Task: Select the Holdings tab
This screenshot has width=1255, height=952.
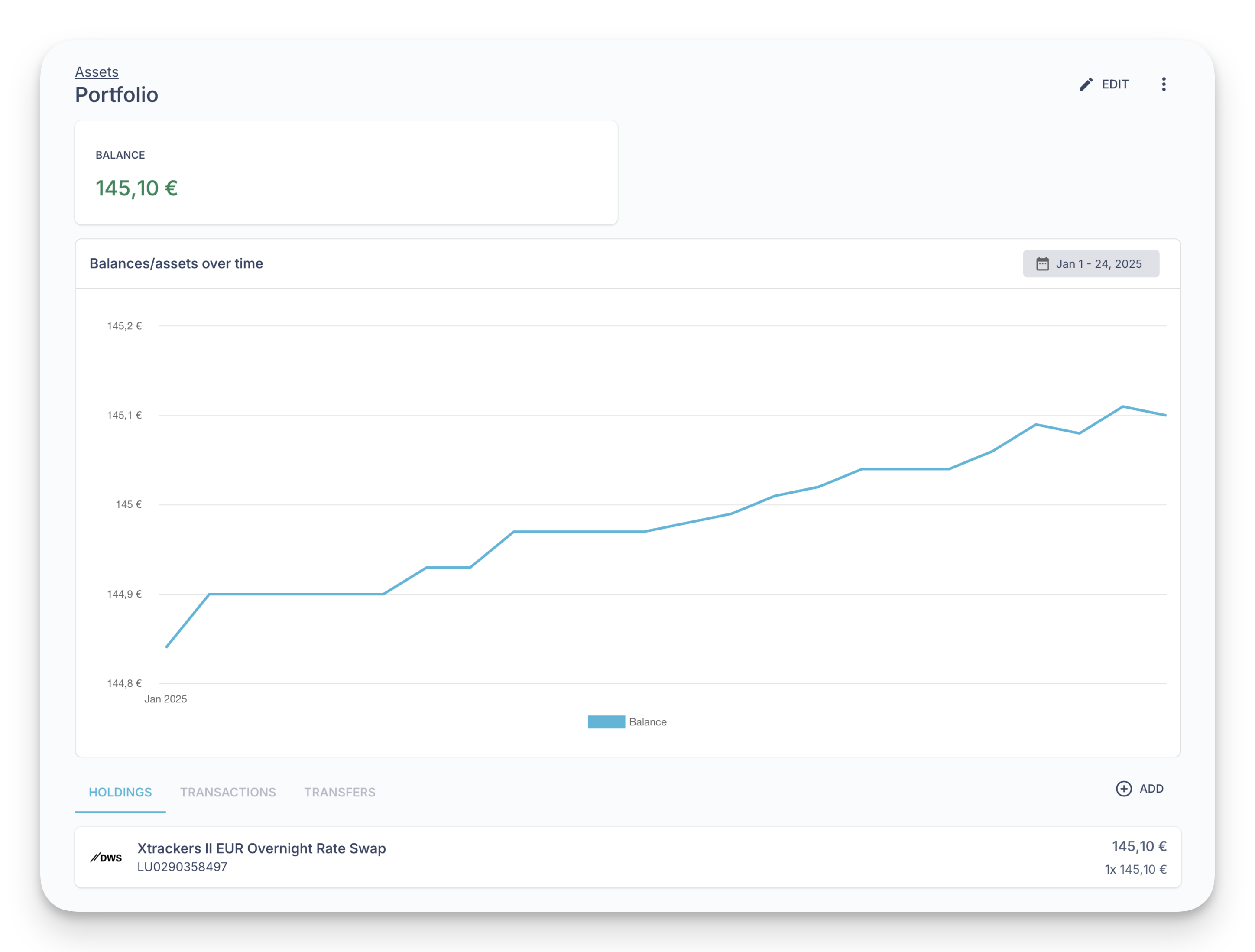Action: (x=120, y=792)
